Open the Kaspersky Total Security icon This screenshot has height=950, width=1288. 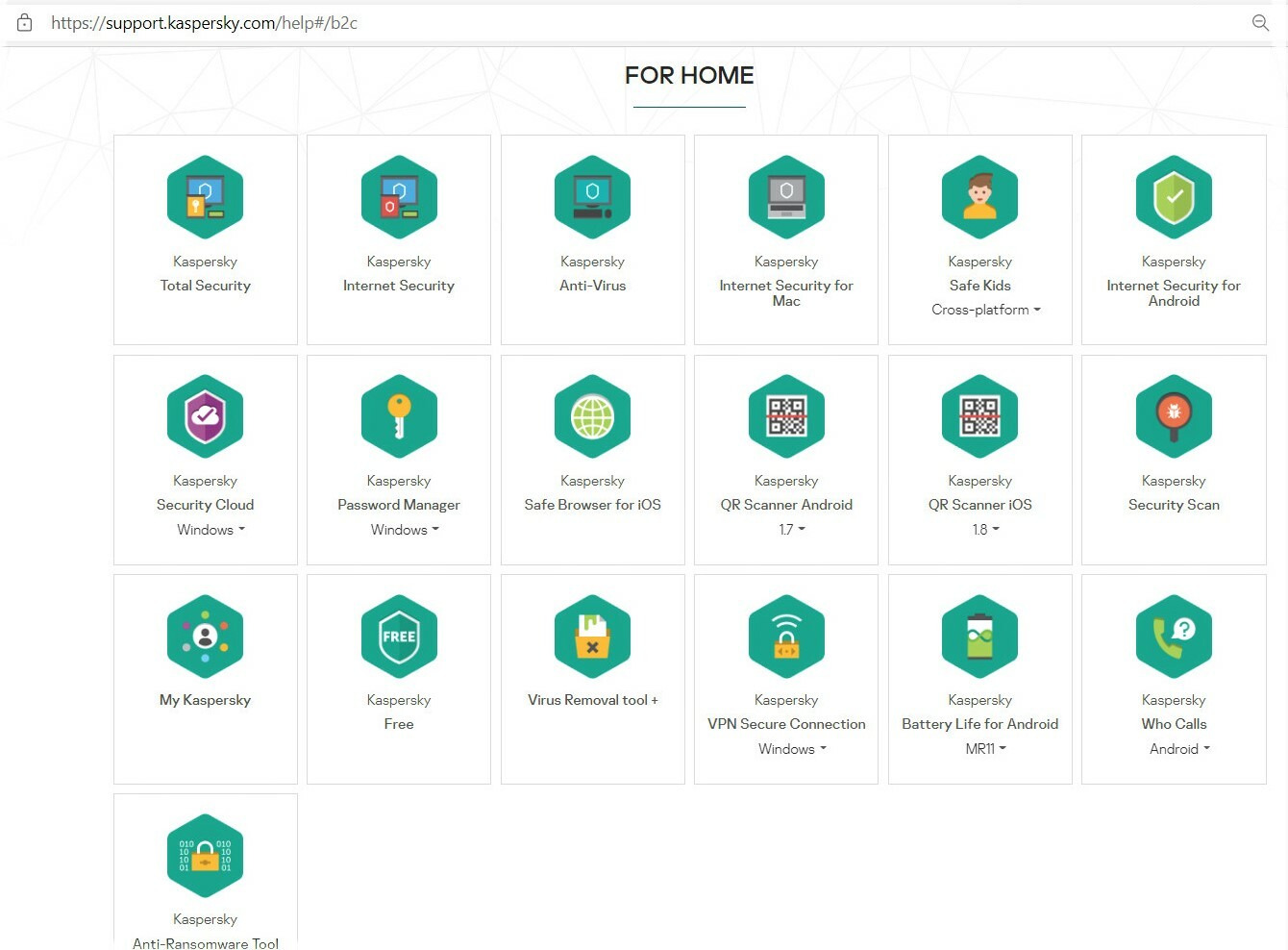205,197
